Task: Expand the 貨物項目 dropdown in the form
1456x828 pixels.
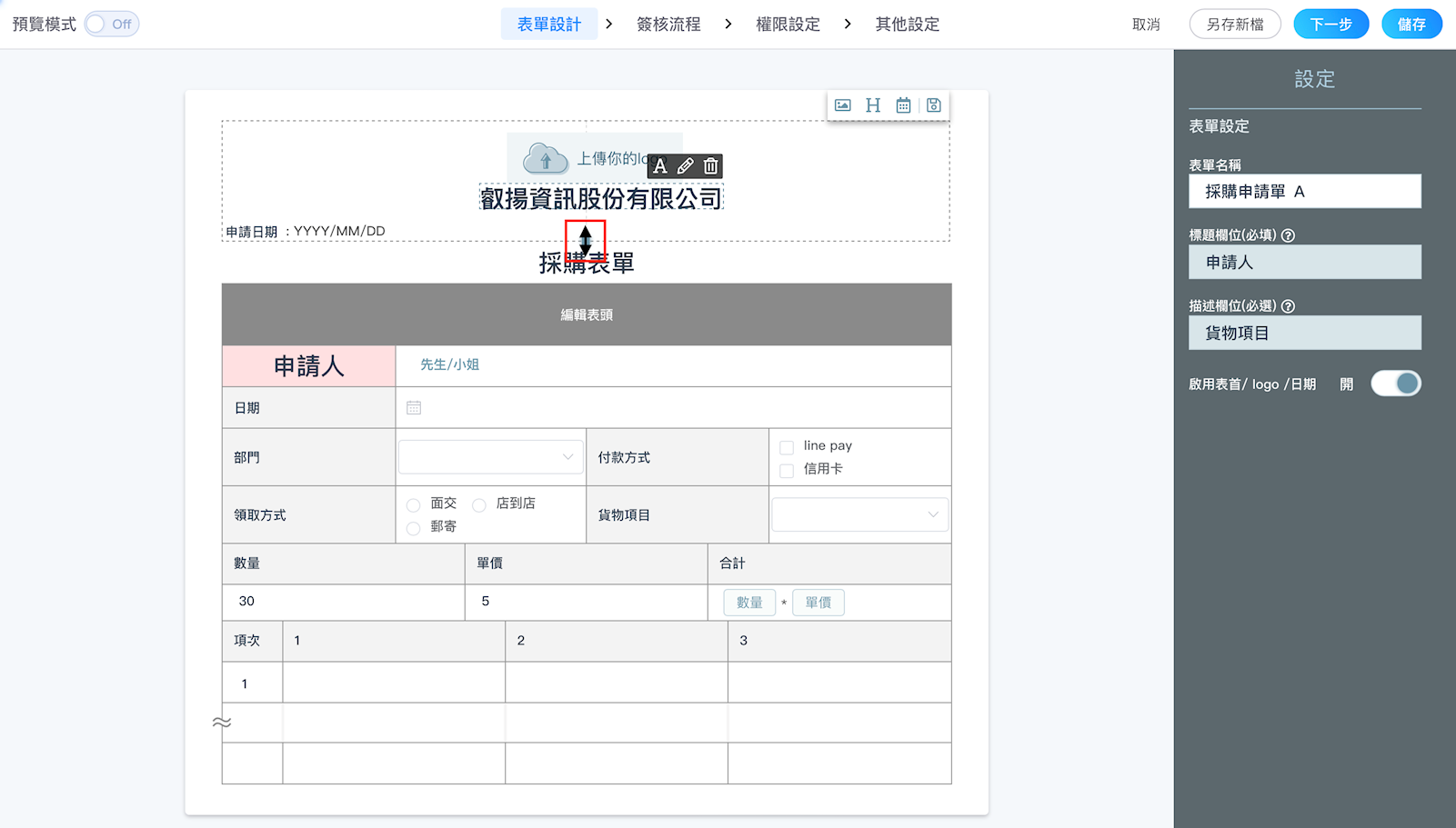Action: coord(859,514)
